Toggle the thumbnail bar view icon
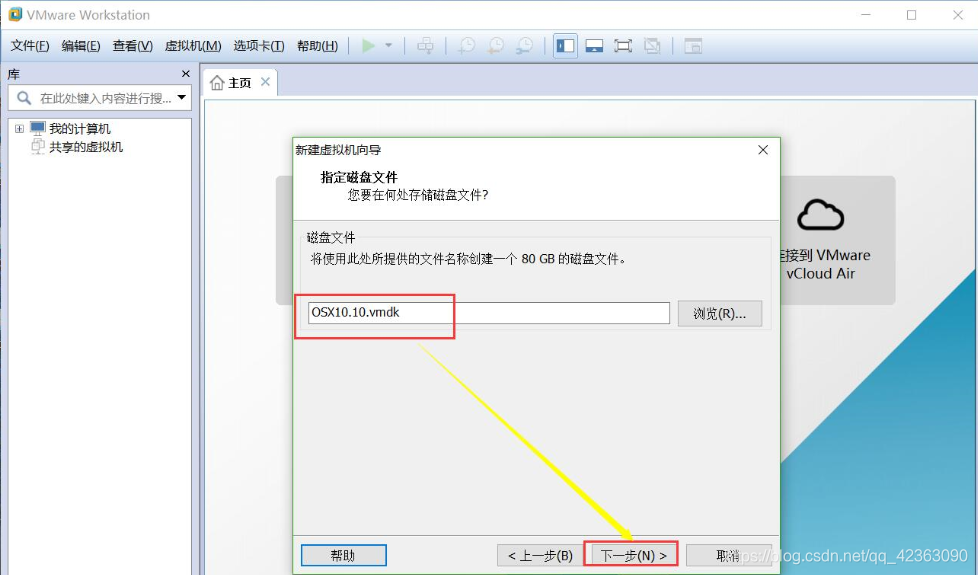Image resolution: width=978 pixels, height=575 pixels. (594, 46)
